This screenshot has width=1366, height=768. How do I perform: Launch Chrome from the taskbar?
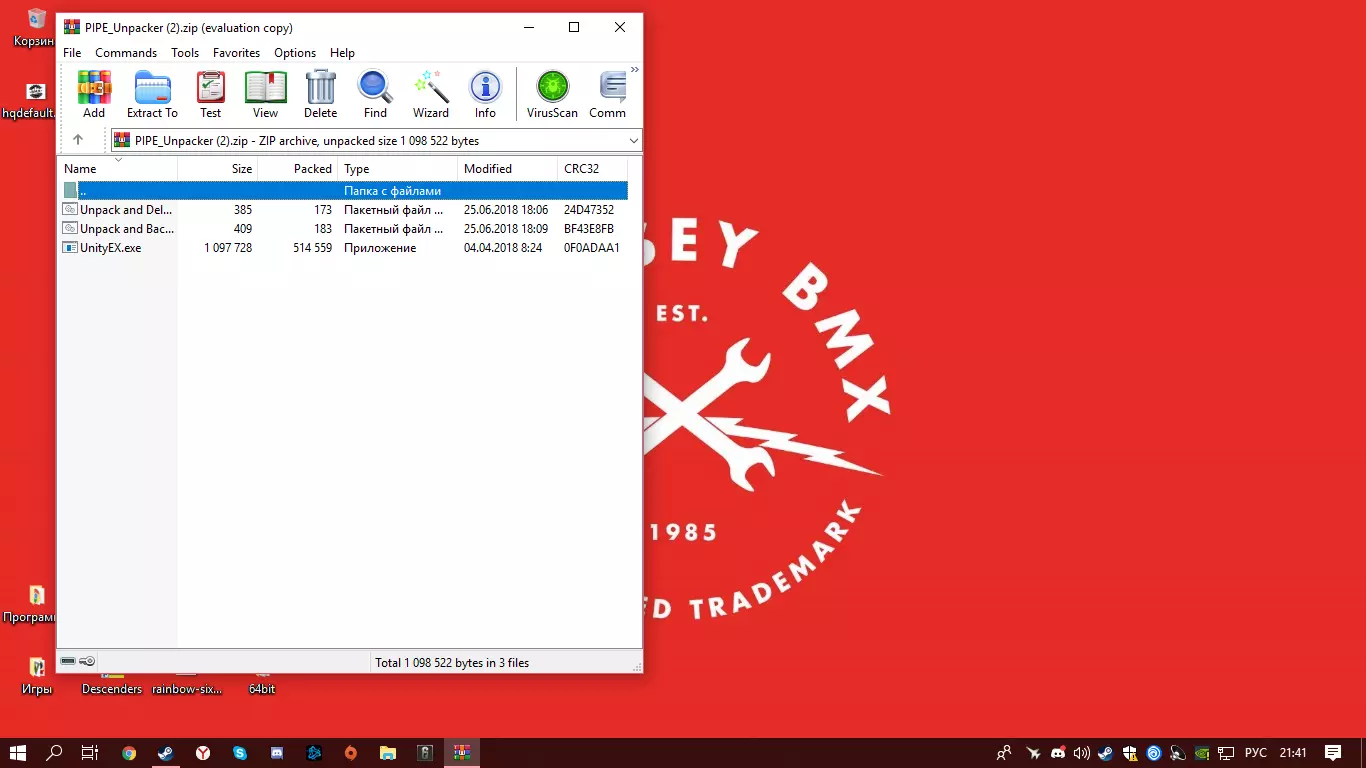tap(129, 753)
